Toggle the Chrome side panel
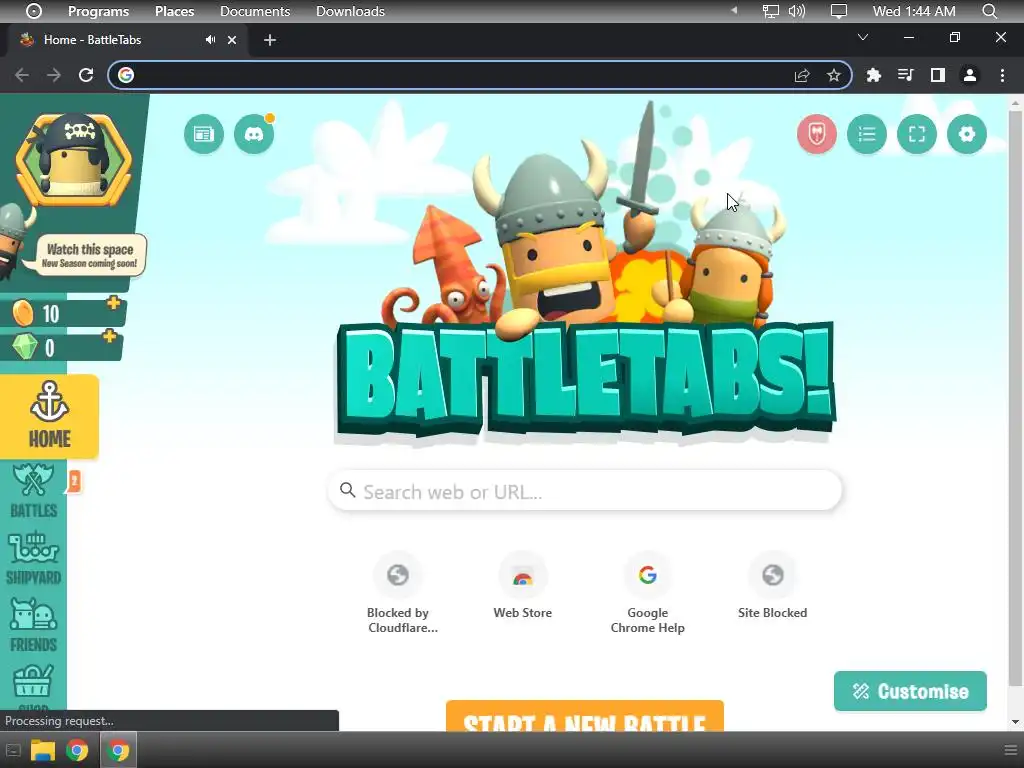 tap(938, 75)
